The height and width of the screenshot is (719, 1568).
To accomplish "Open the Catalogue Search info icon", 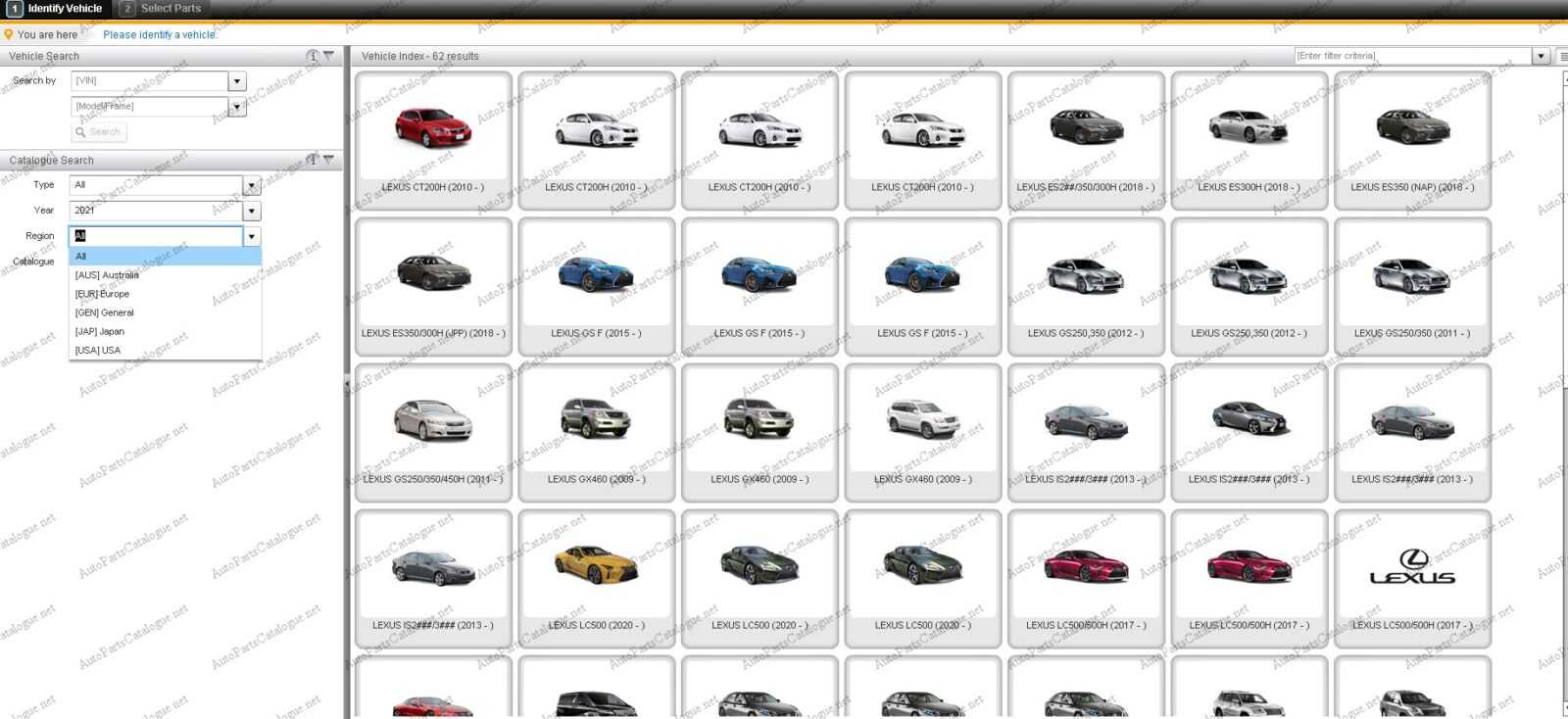I will pyautogui.click(x=313, y=160).
